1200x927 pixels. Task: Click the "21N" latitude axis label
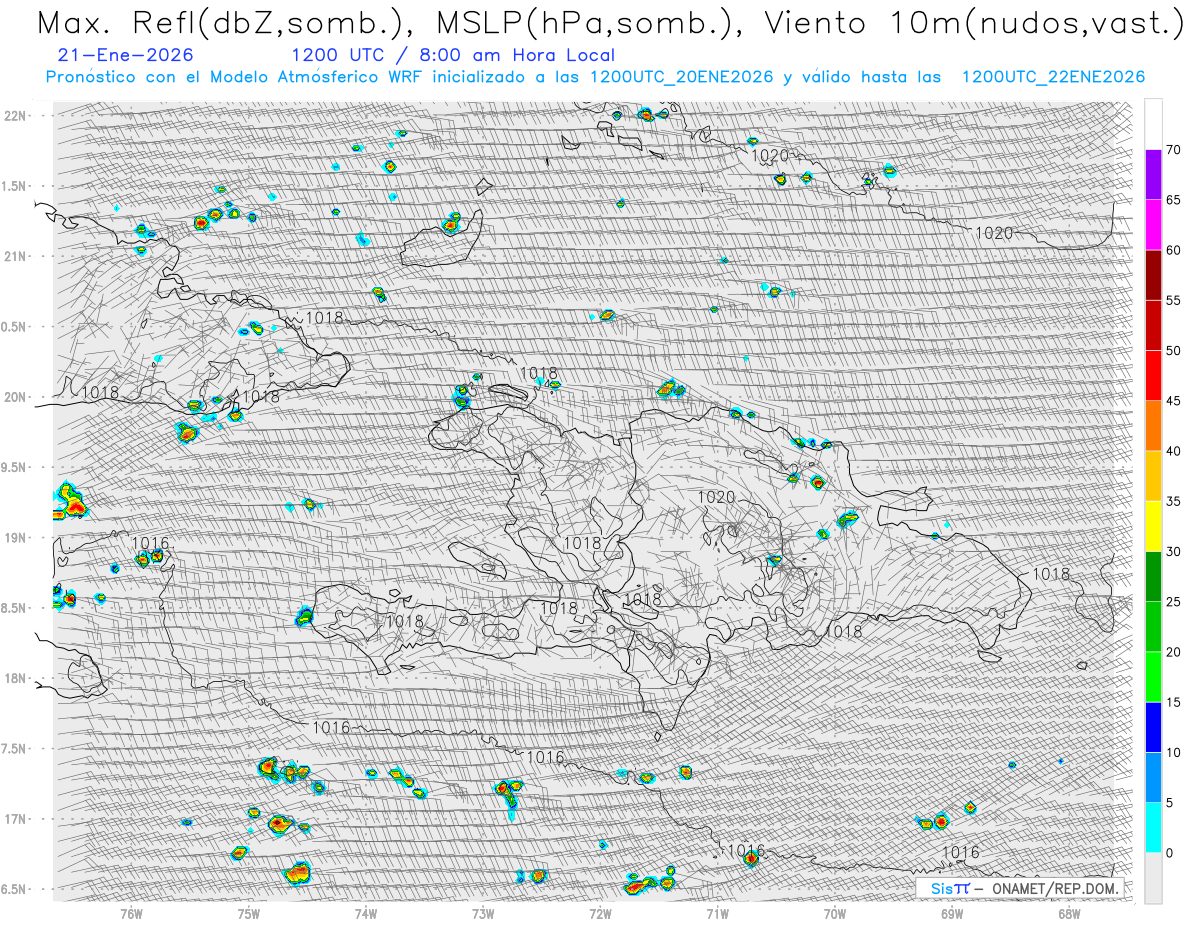[x=14, y=256]
